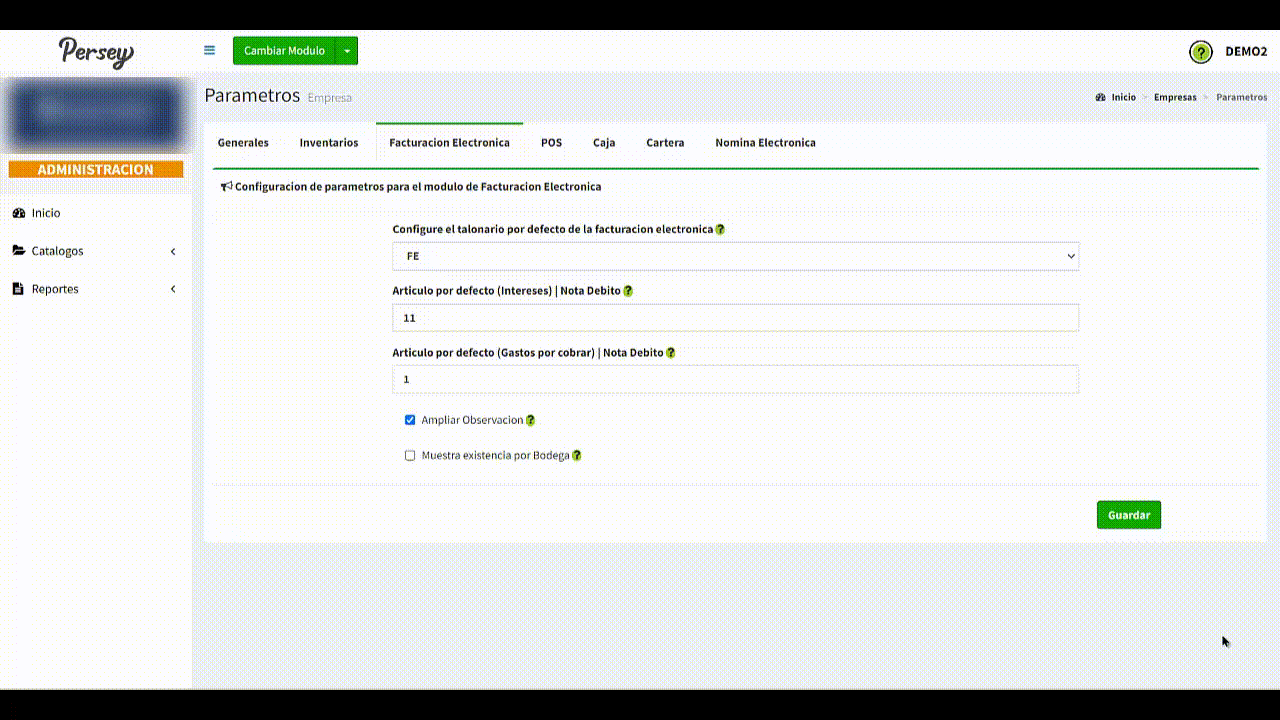This screenshot has height=720, width=1280.
Task: Switch to the Inventarios tab
Action: coord(328,143)
